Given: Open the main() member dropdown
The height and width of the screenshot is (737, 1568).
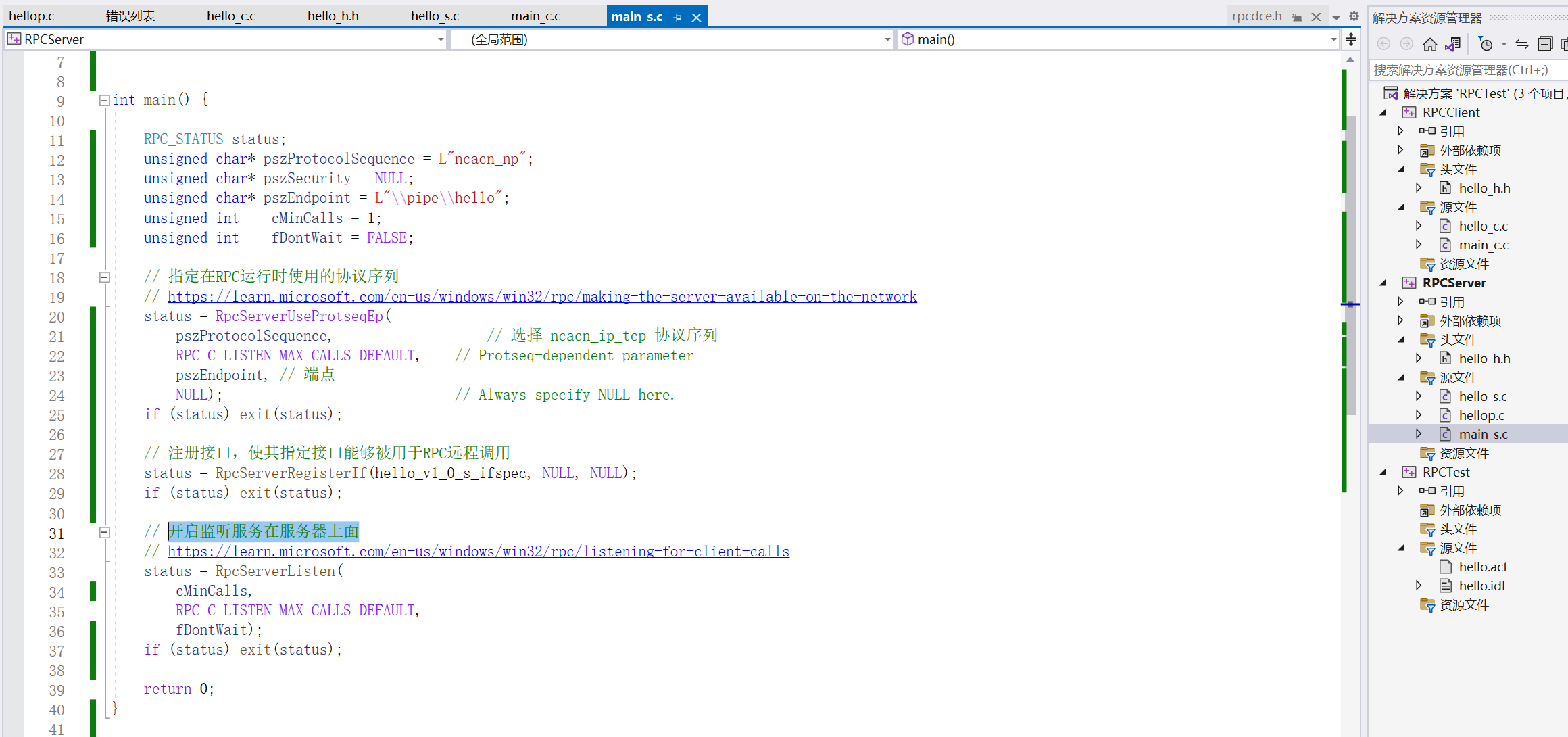Looking at the screenshot, I should tap(1333, 39).
